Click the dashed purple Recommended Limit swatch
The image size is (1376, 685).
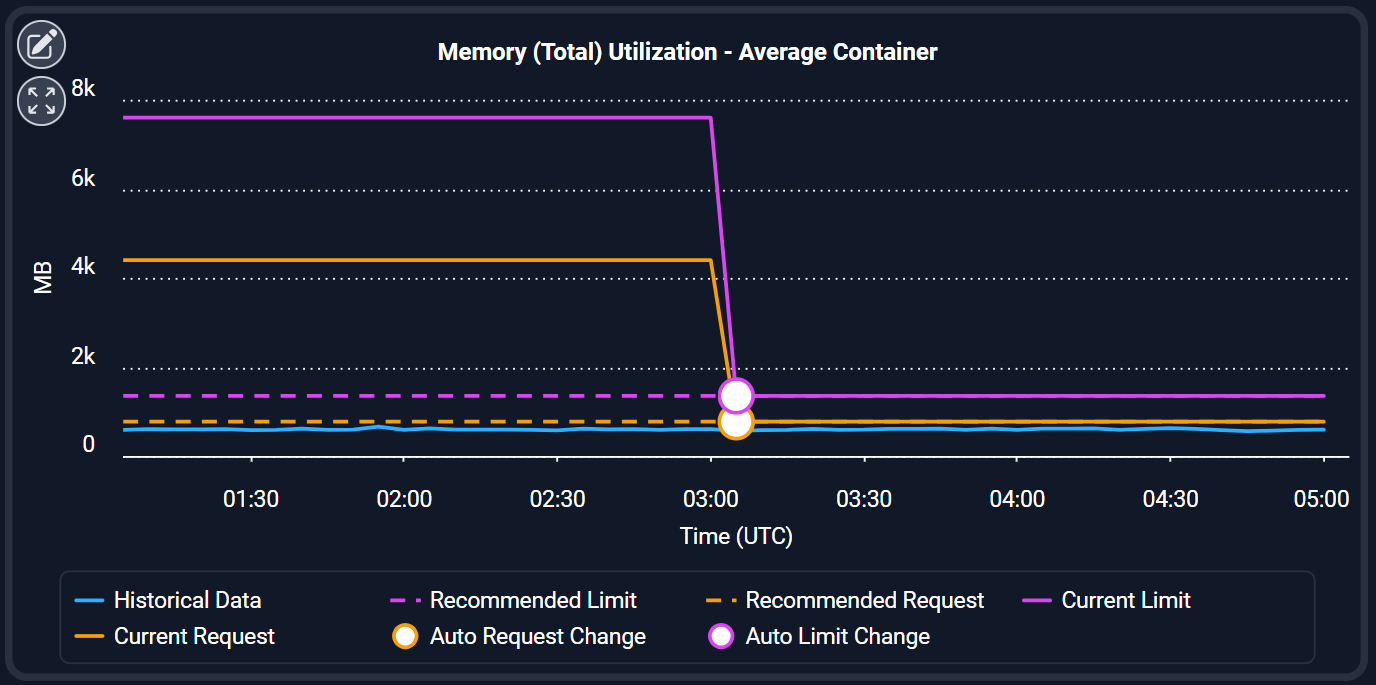(x=405, y=601)
